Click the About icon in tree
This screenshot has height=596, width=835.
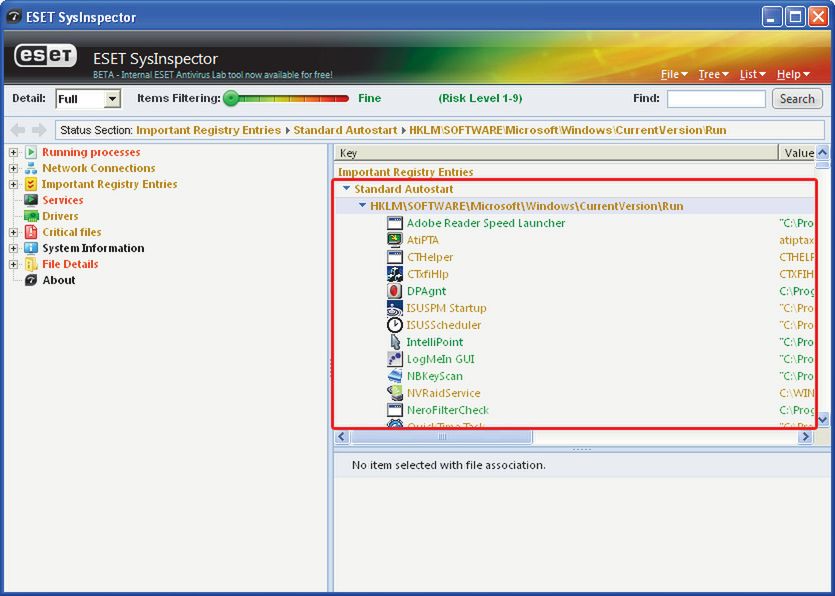click(31, 280)
